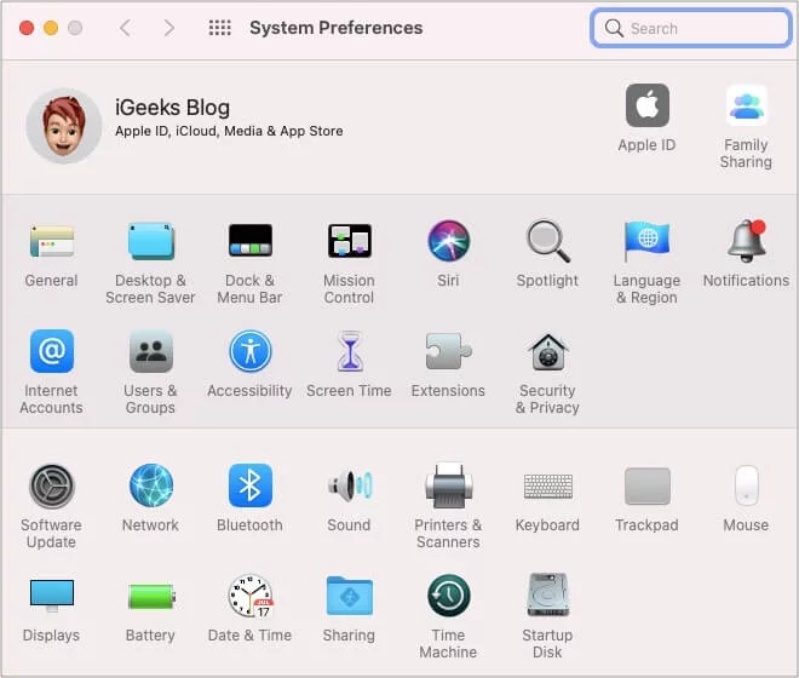Open the Siri preferences pane
The height and width of the screenshot is (678, 799).
coord(448,242)
